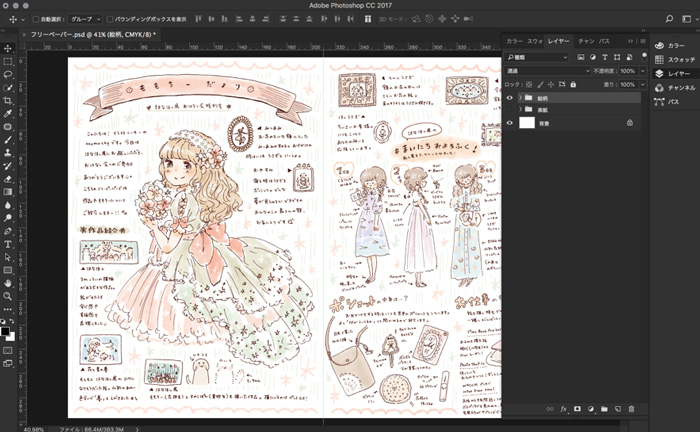Screen dimensions: 700x432
Task: Toggle lock all for the layer
Action: pyautogui.click(x=573, y=84)
